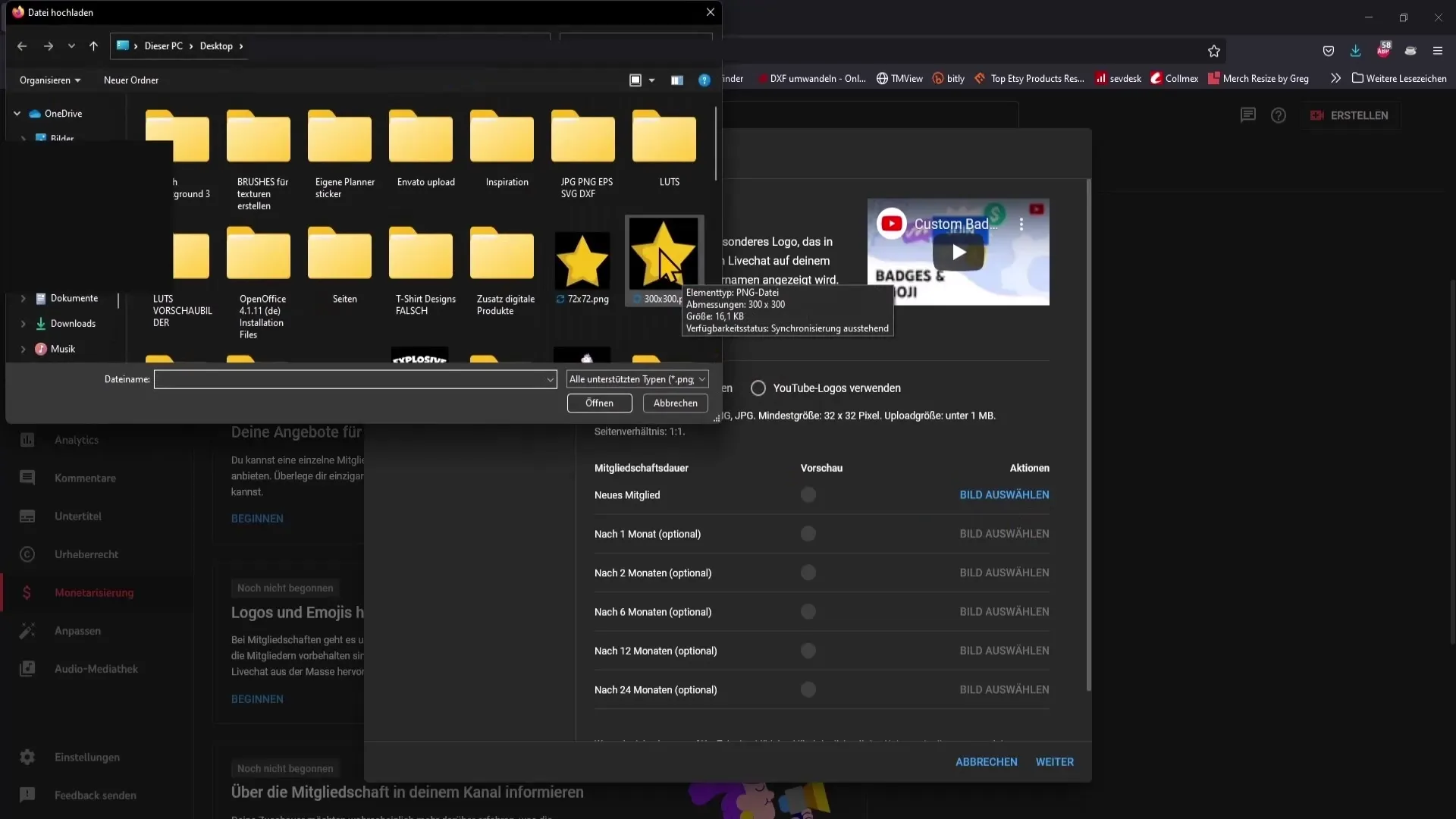Screen dimensions: 1456x819
Task: Click the Einstellungen sidebar icon
Action: coord(26,756)
